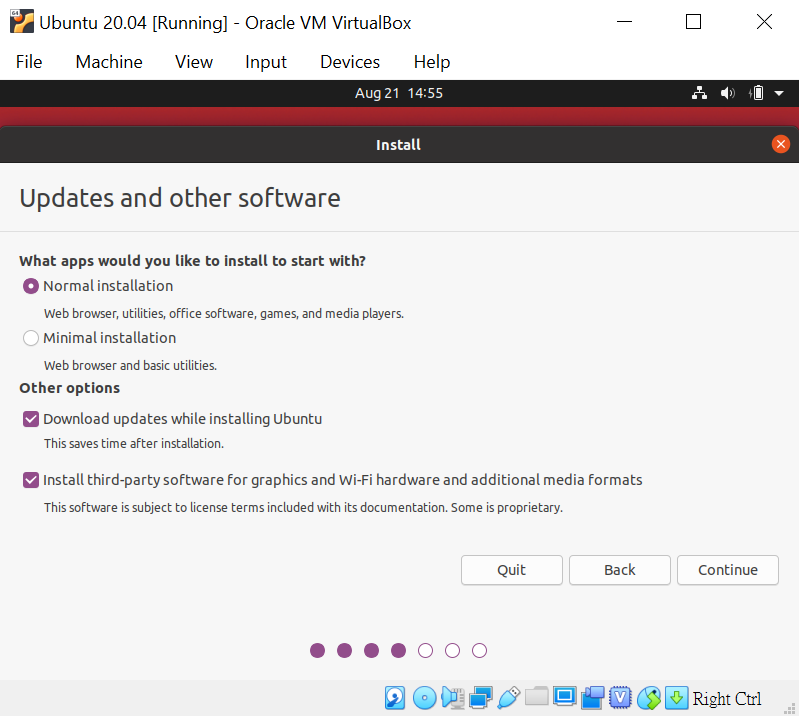This screenshot has width=799, height=716.
Task: Click the 'Other options' label
Action: 70,388
